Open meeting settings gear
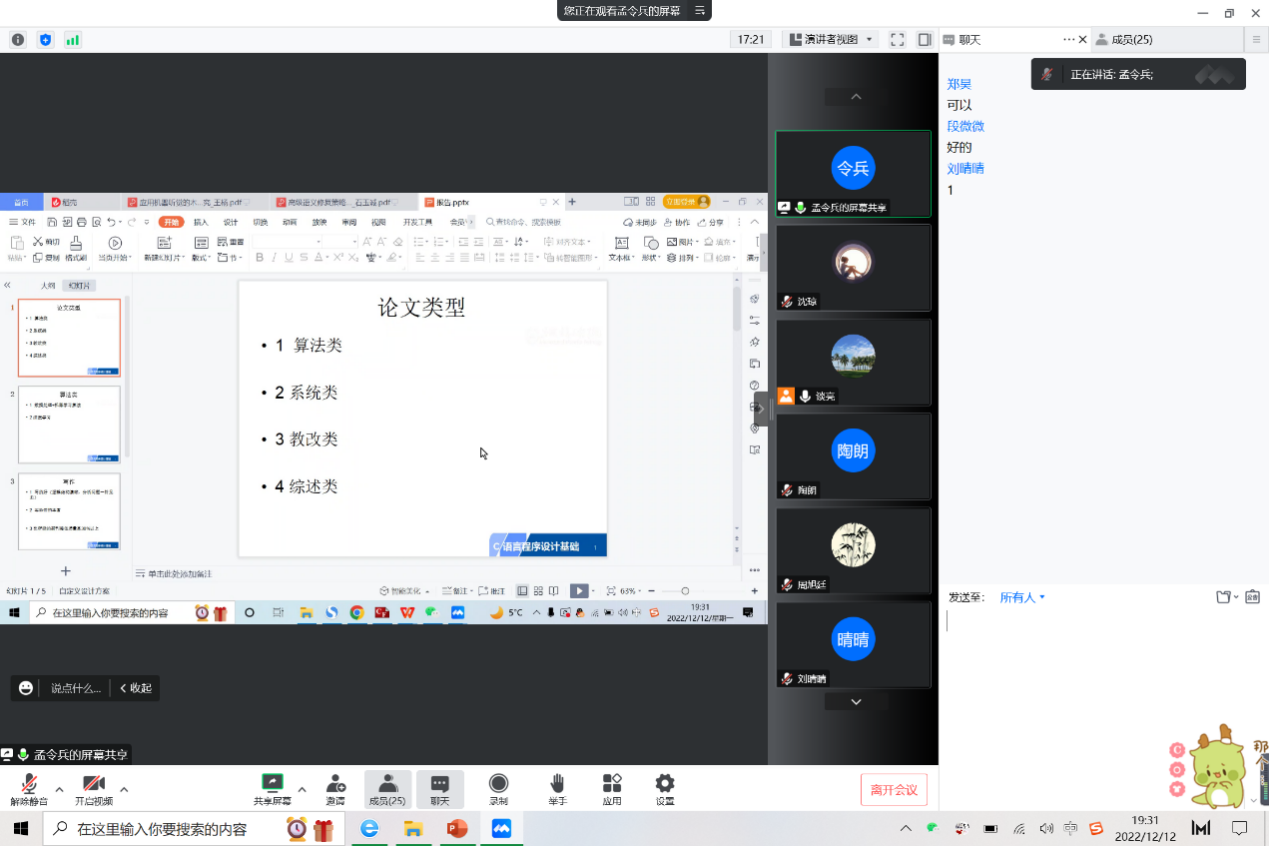The image size is (1269, 846). click(x=663, y=789)
